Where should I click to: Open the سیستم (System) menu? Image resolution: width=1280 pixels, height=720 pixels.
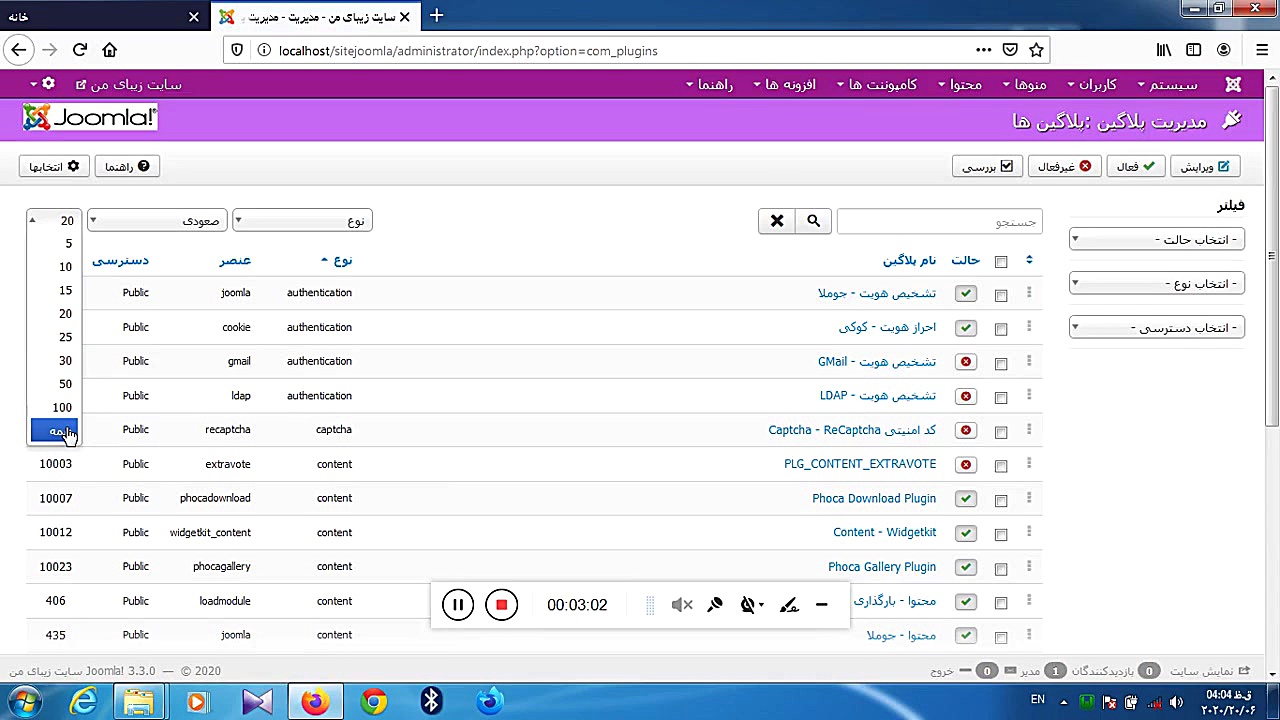[1168, 85]
